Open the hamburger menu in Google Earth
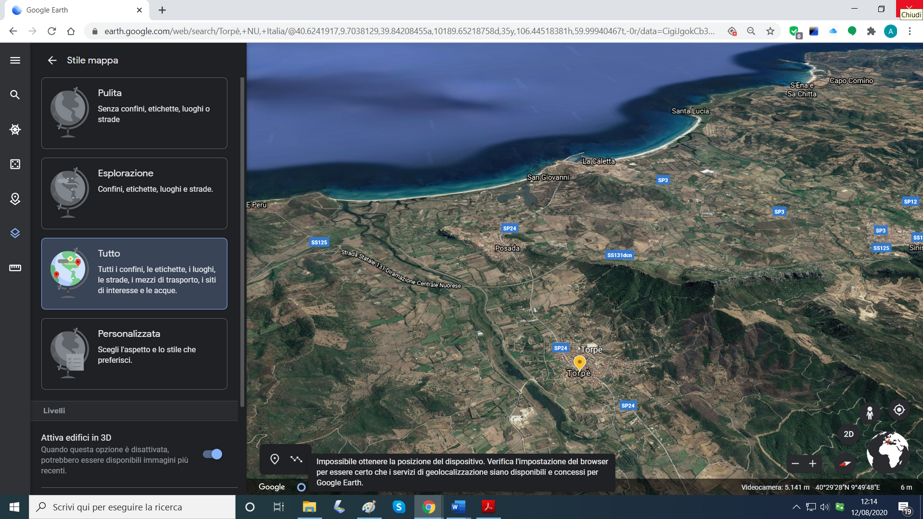The width and height of the screenshot is (923, 519). tap(15, 60)
